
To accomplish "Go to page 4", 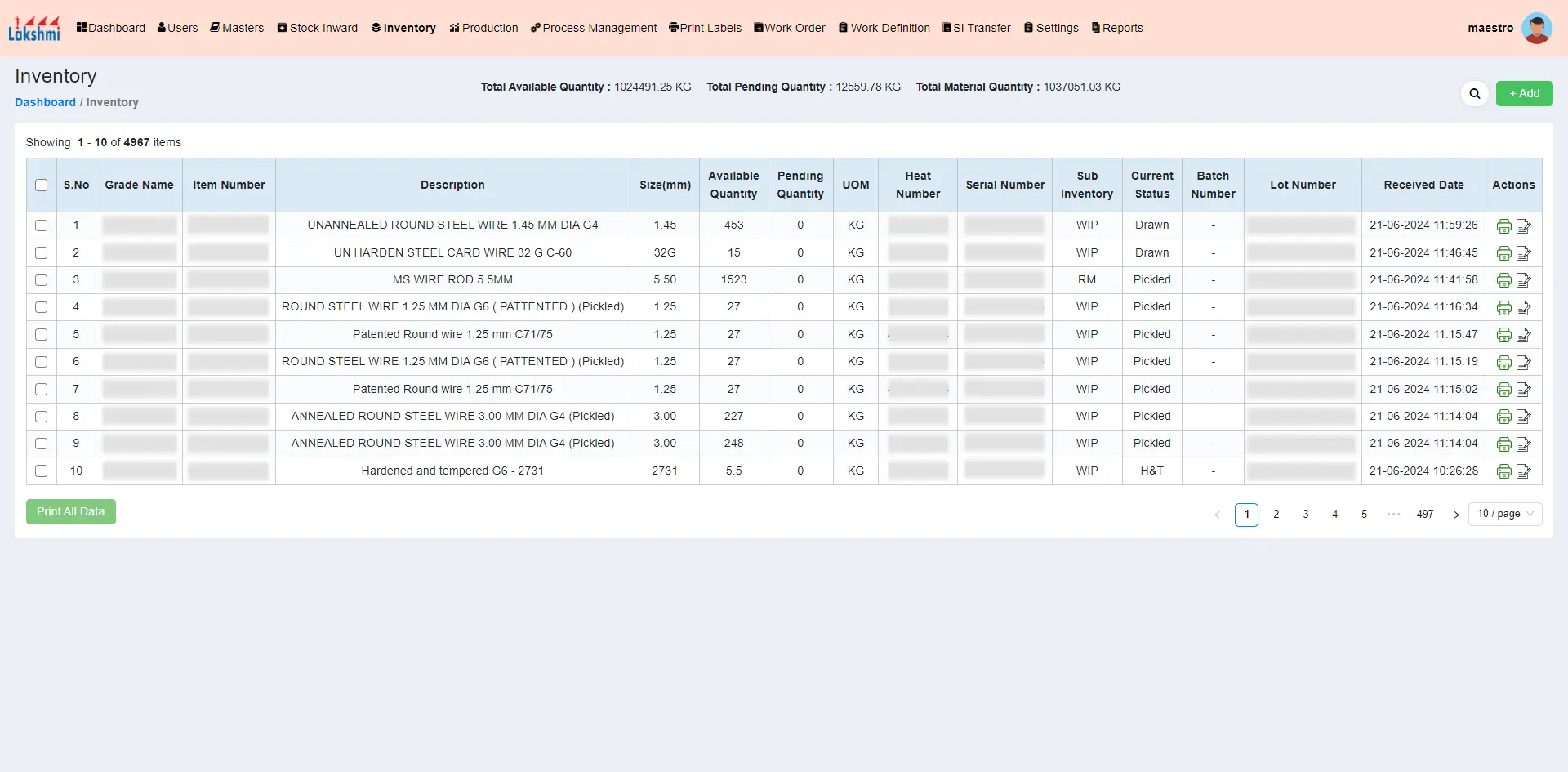I will [x=1334, y=515].
